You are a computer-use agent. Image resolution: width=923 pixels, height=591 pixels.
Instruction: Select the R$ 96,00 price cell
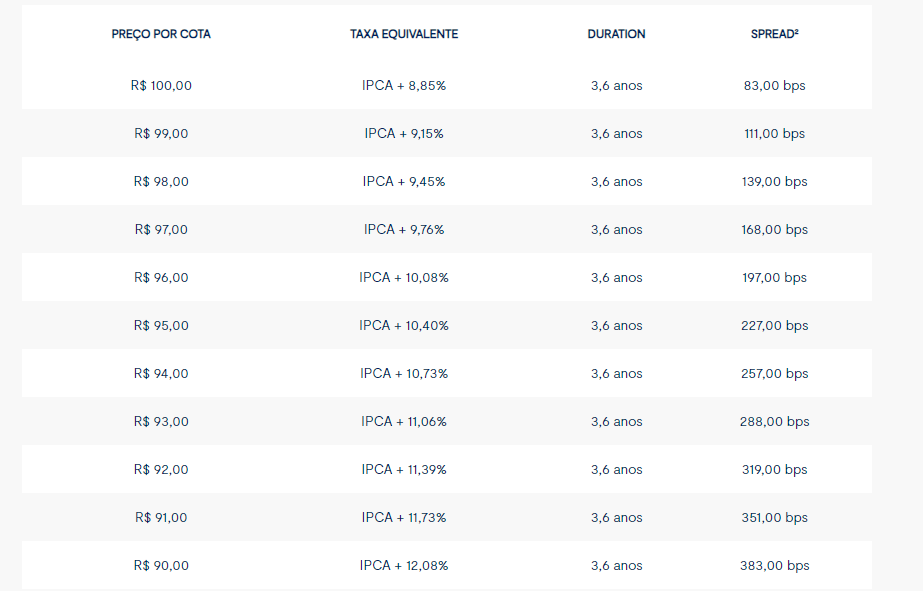click(x=161, y=277)
